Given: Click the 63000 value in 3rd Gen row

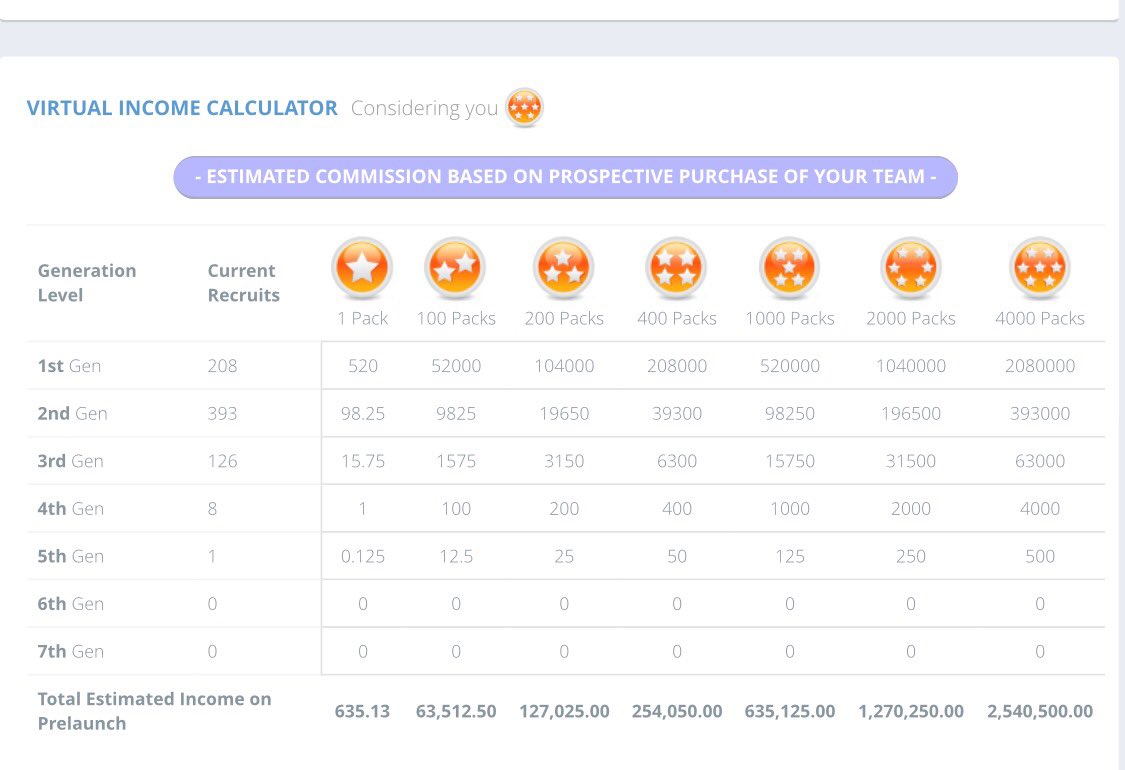Looking at the screenshot, I should [1040, 461].
